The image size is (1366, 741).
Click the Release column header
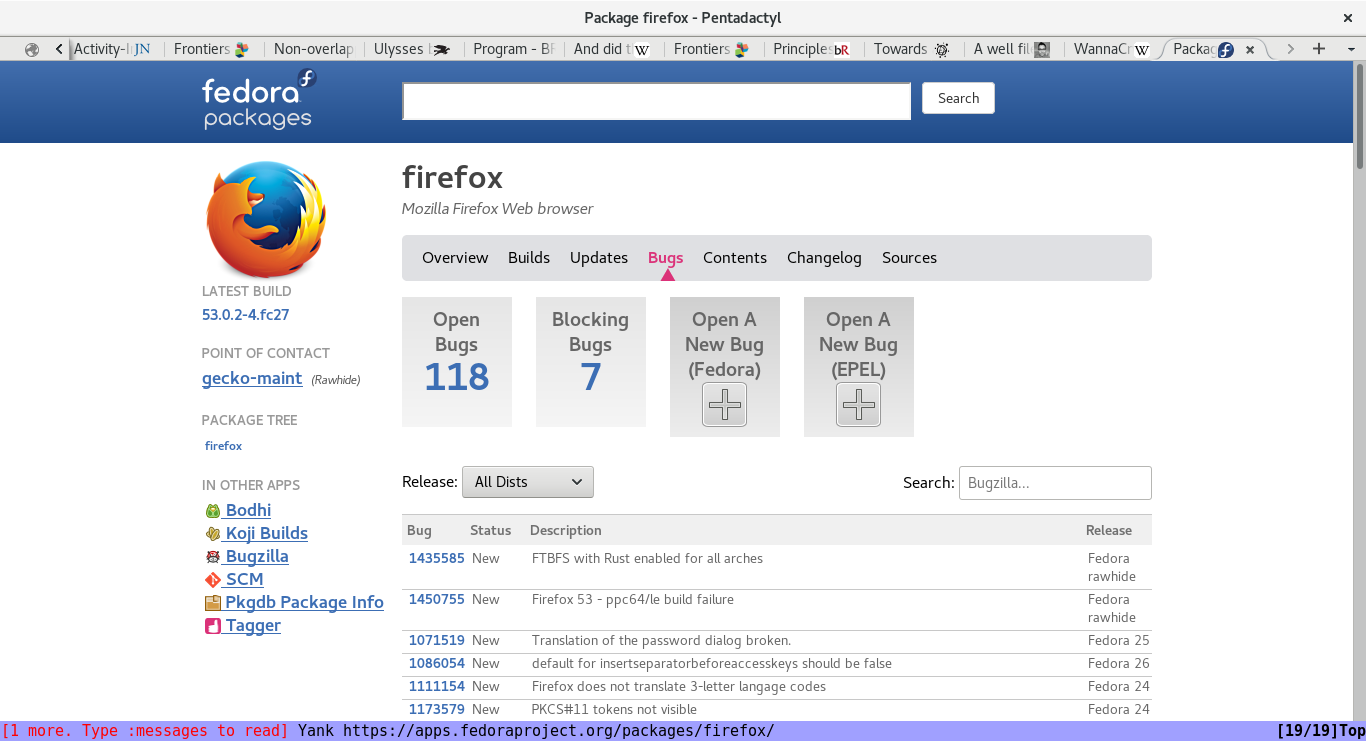(x=1109, y=531)
